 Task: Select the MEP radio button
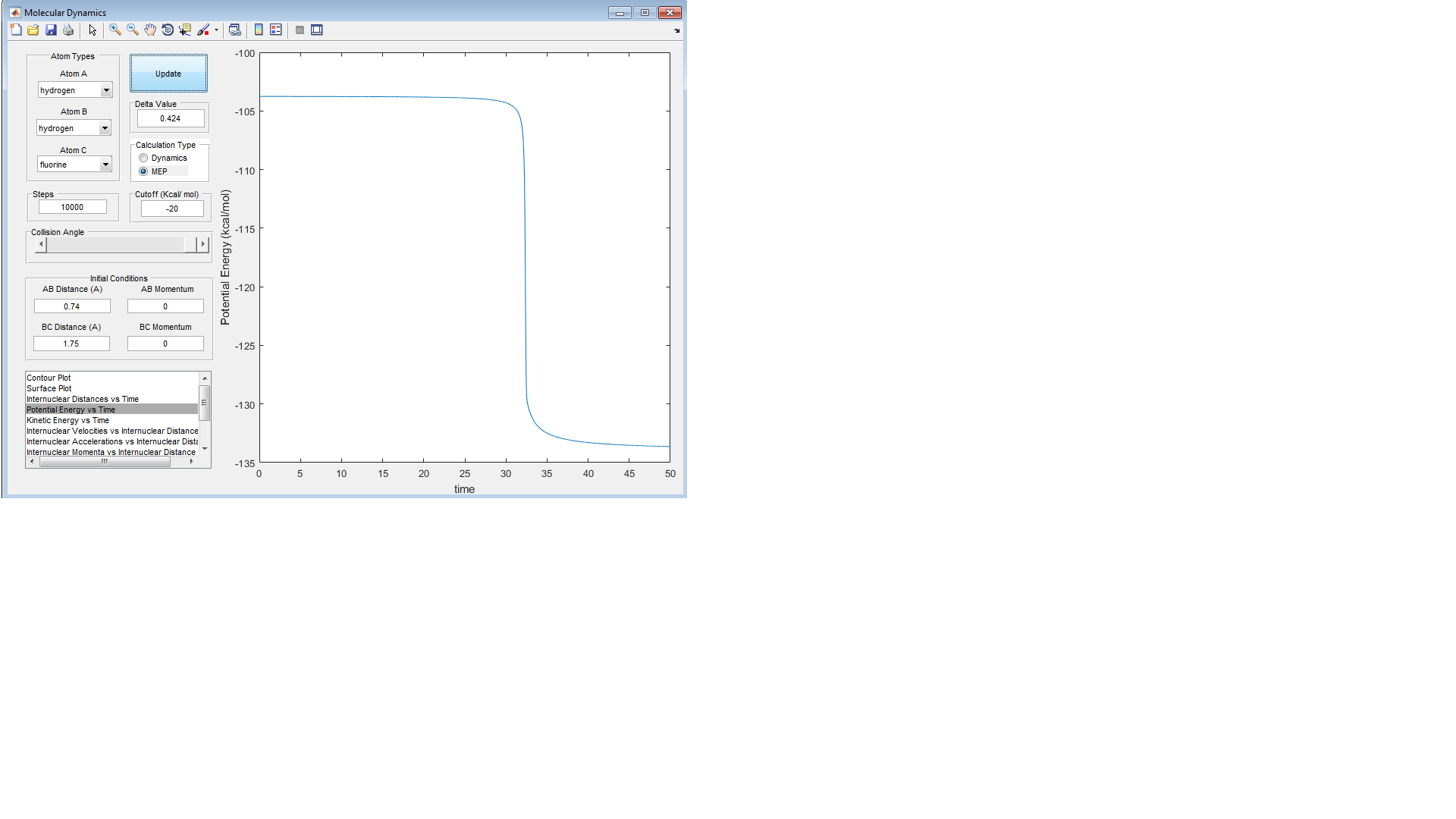tap(143, 171)
